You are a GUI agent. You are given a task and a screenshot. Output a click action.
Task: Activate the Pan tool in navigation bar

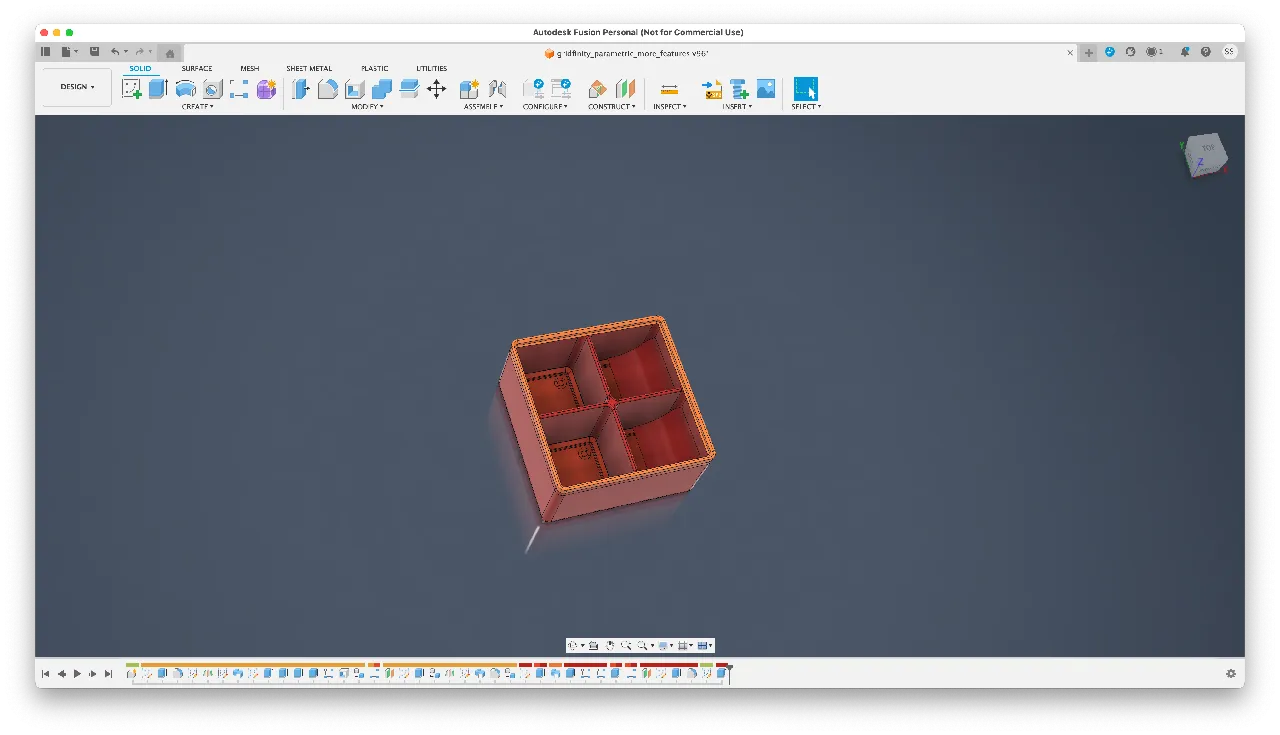pos(610,645)
